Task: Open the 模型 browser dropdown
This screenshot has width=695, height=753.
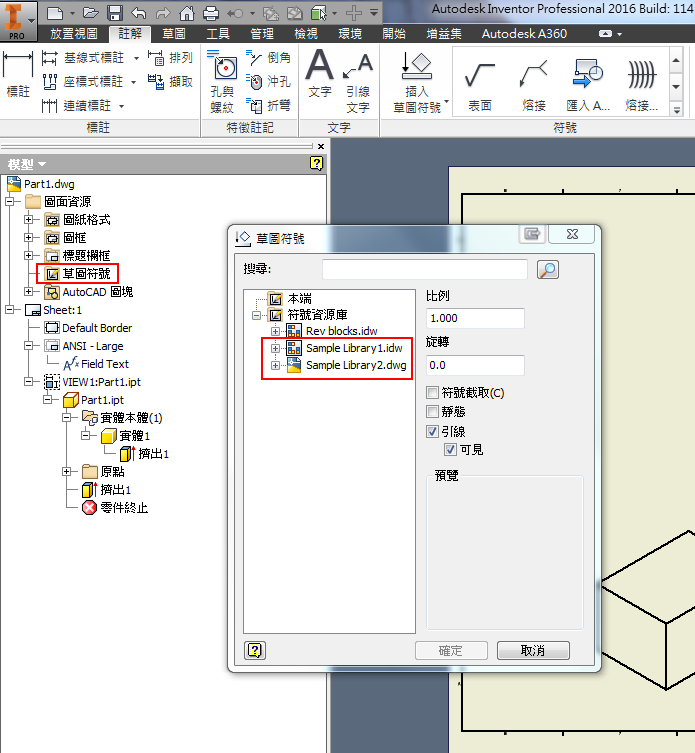Action: (x=42, y=164)
